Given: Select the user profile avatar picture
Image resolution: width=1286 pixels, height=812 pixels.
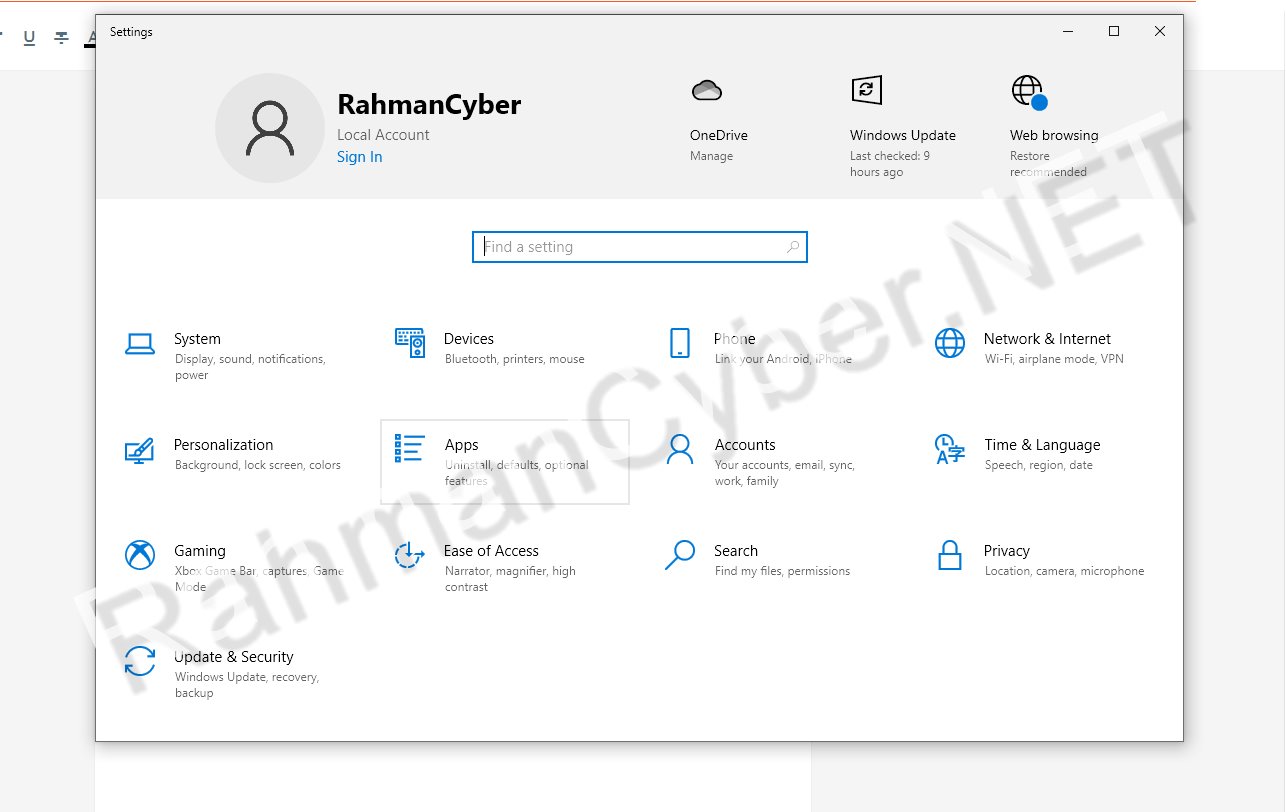Looking at the screenshot, I should [270, 128].
